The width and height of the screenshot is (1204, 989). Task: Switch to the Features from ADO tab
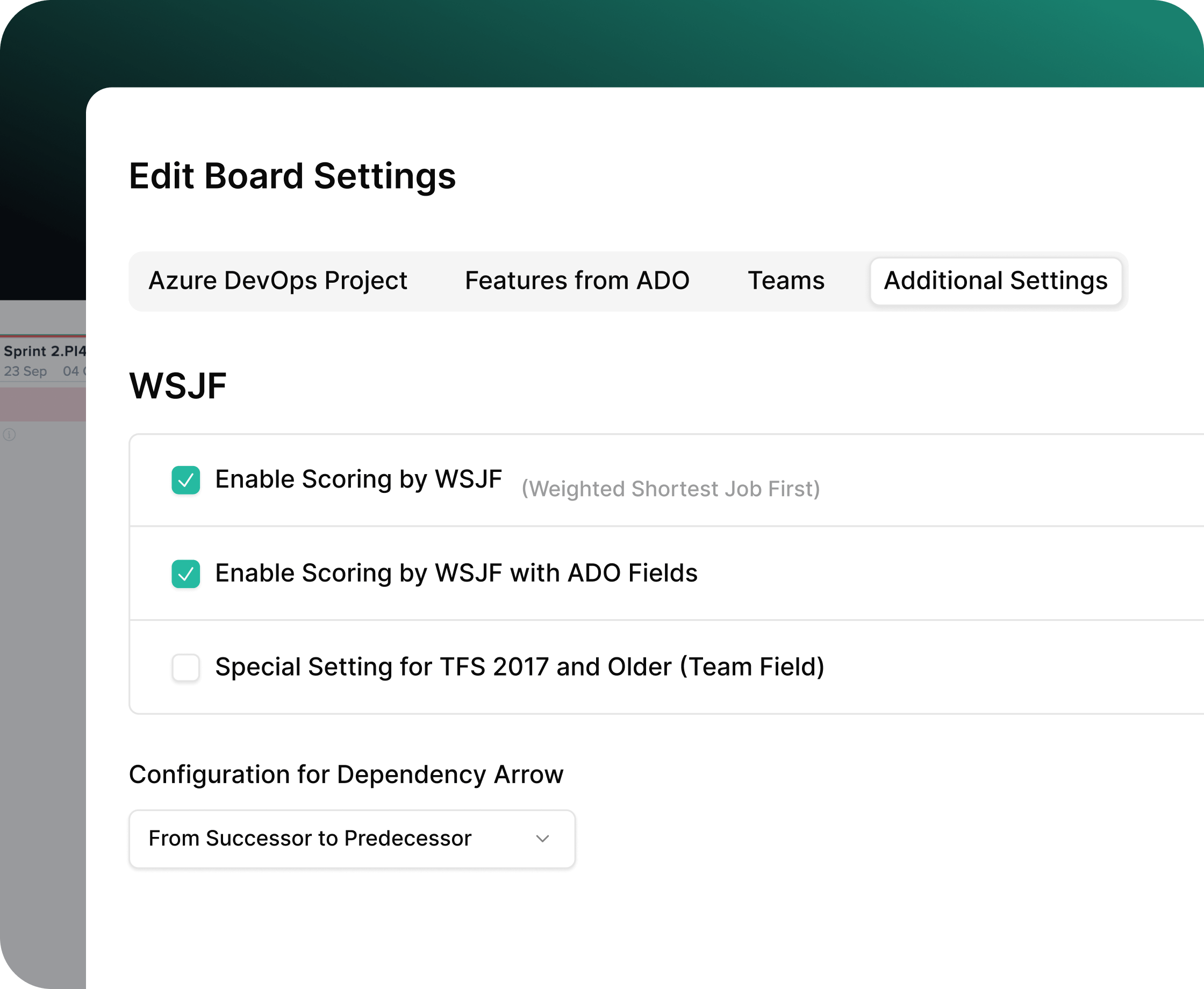[x=576, y=281]
